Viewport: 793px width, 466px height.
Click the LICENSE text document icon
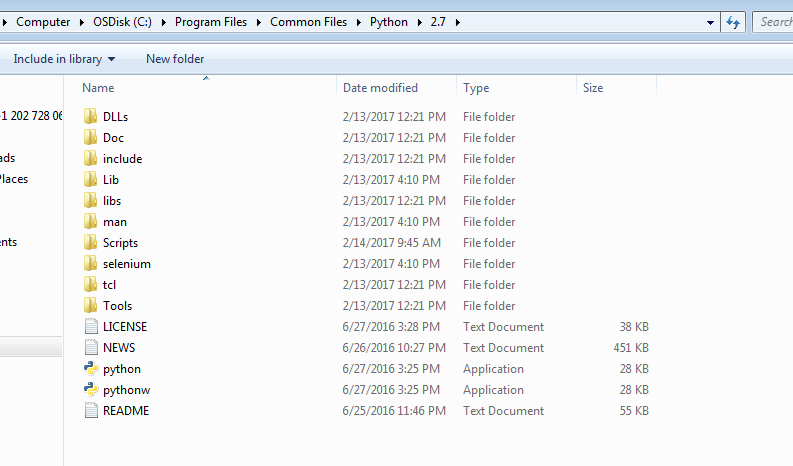click(x=91, y=326)
